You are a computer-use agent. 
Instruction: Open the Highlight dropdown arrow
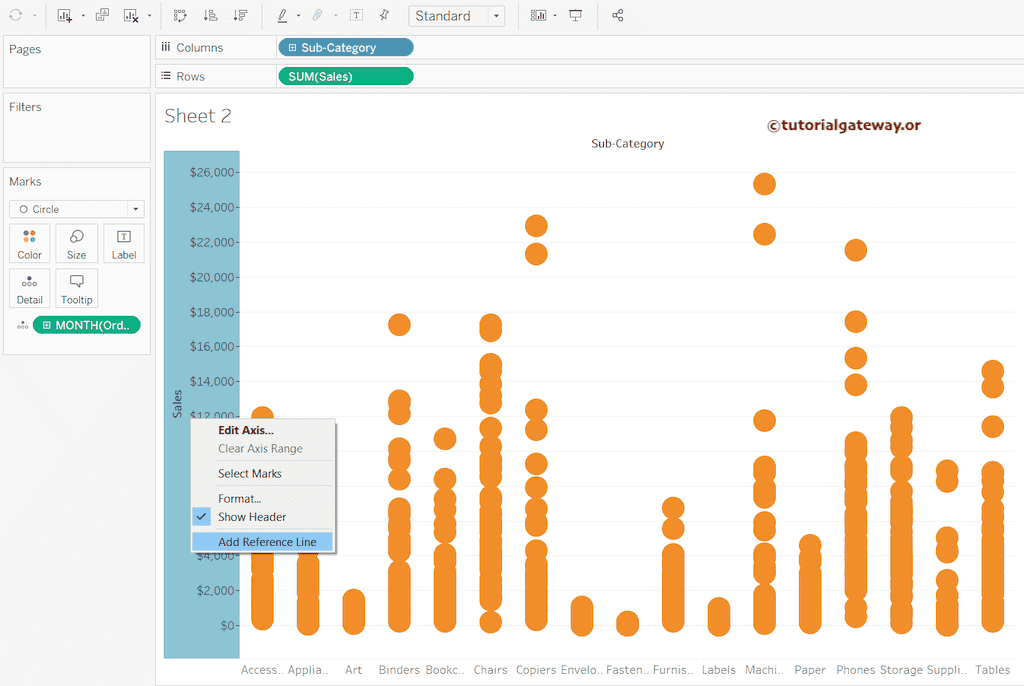tap(298, 16)
